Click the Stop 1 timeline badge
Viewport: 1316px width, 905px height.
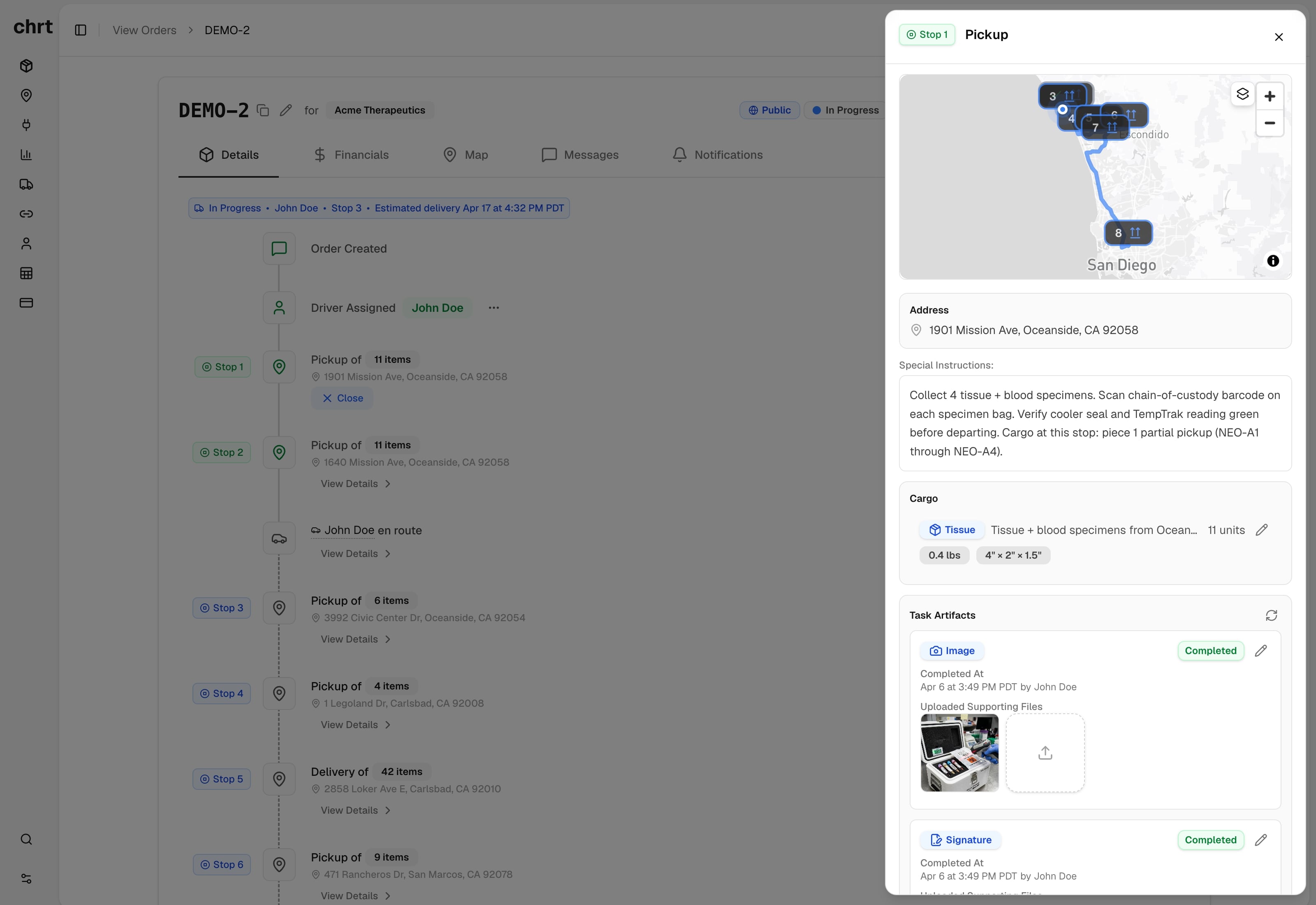click(x=223, y=367)
